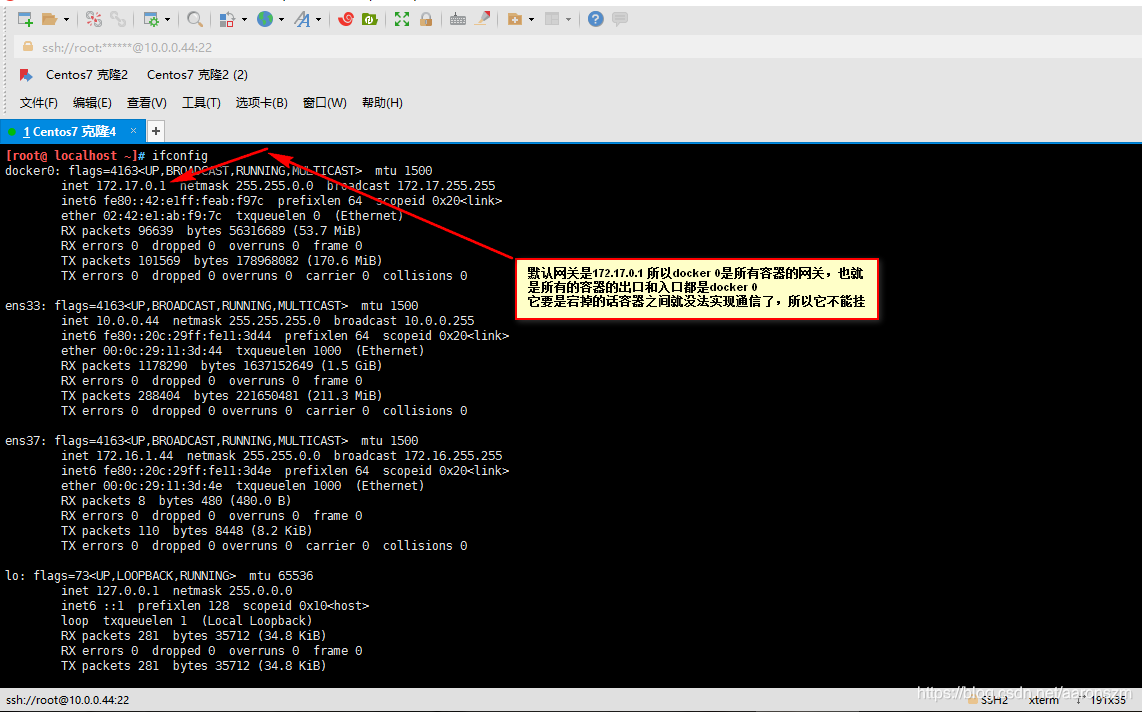Click the chat bubble feedback icon
Image resolution: width=1142 pixels, height=712 pixels.
[620, 20]
